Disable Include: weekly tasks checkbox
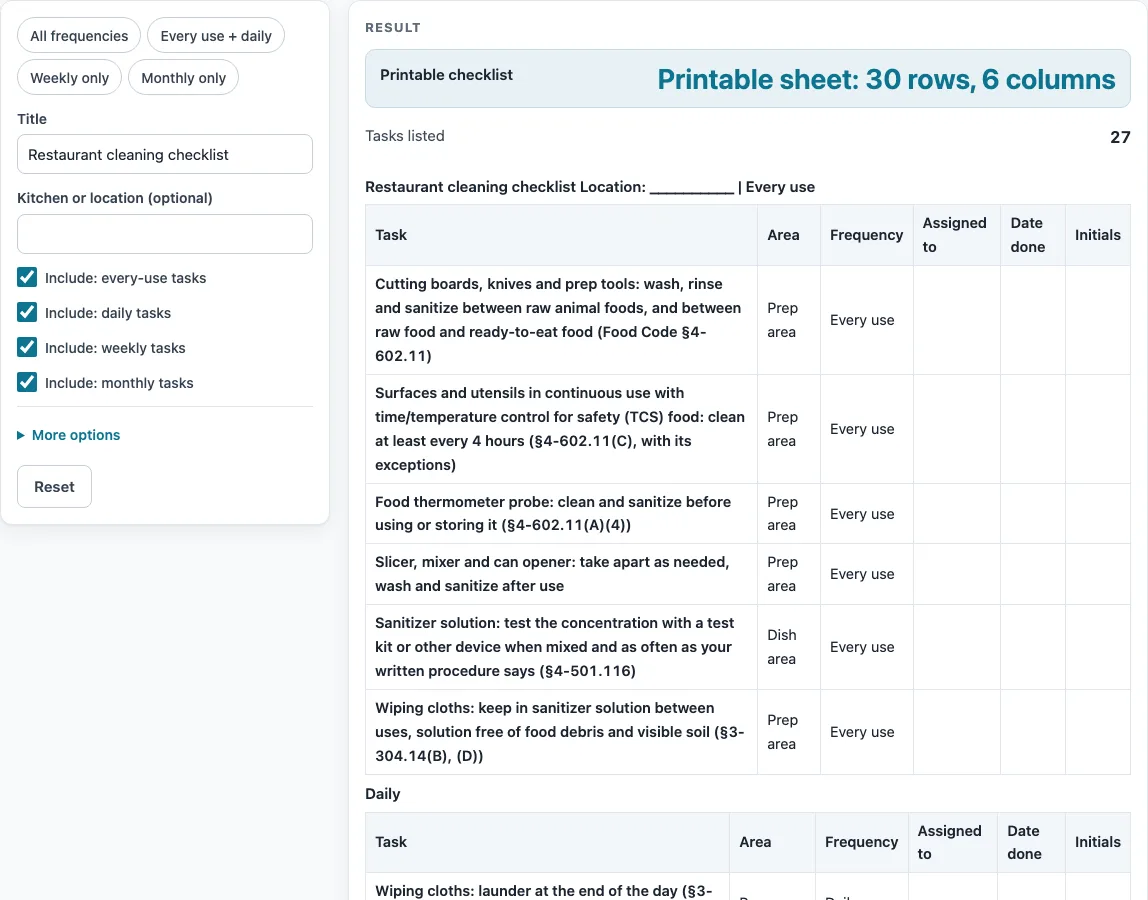Screen dimensions: 1148x900 [x=27, y=348]
